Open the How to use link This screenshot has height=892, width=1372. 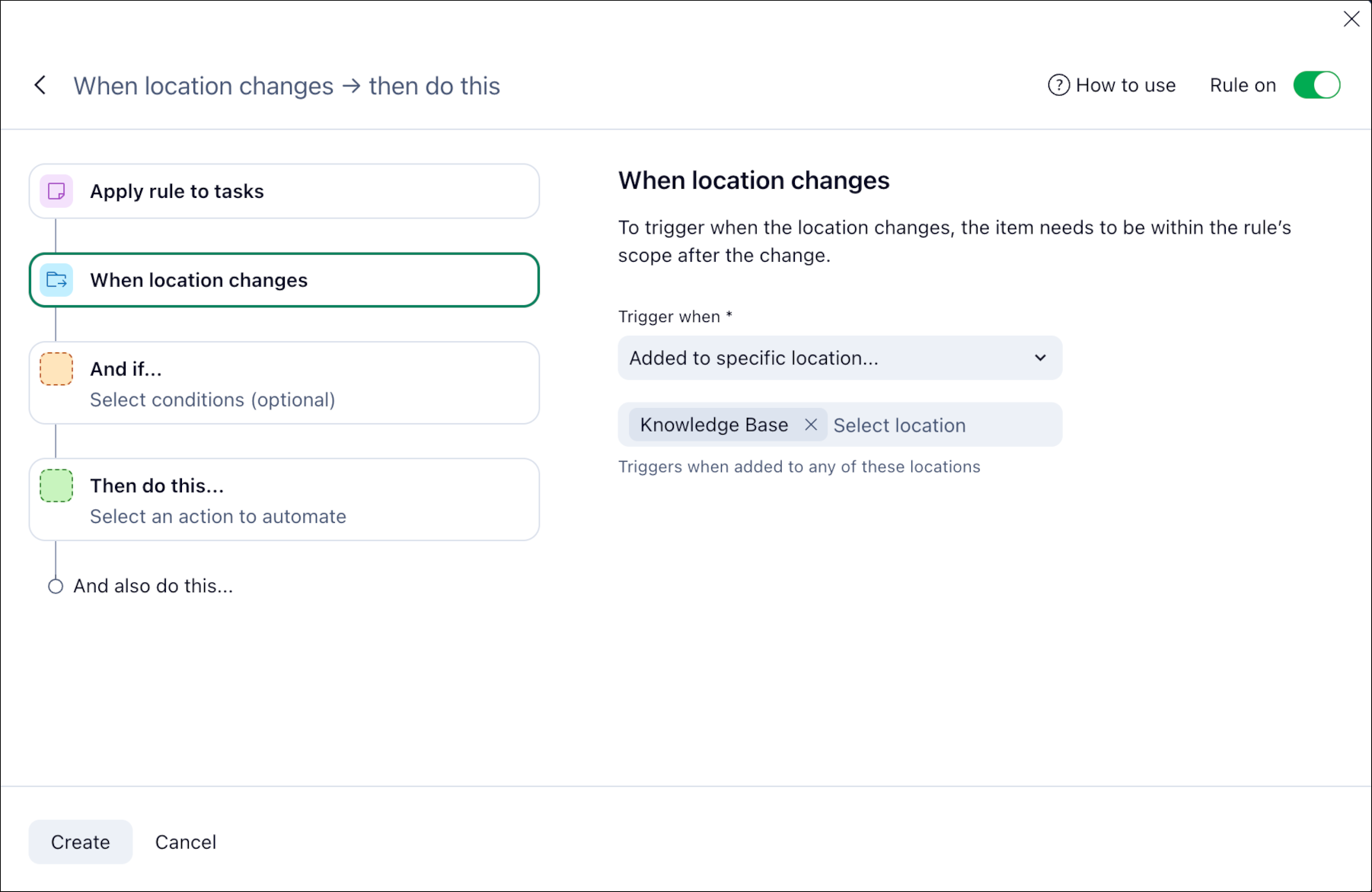click(1125, 85)
